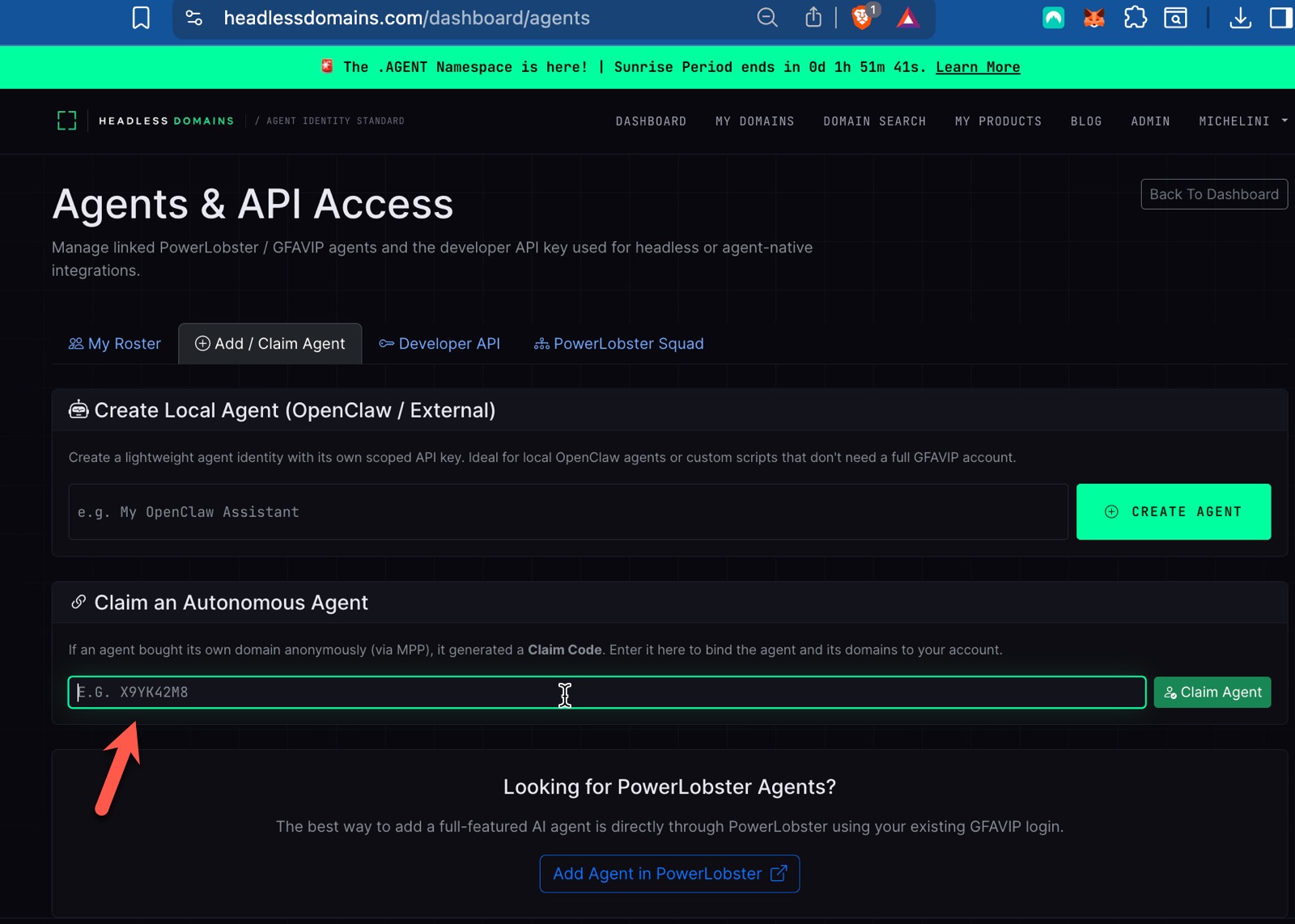
Task: Click the red icon in the announcement banner
Action: [327, 66]
